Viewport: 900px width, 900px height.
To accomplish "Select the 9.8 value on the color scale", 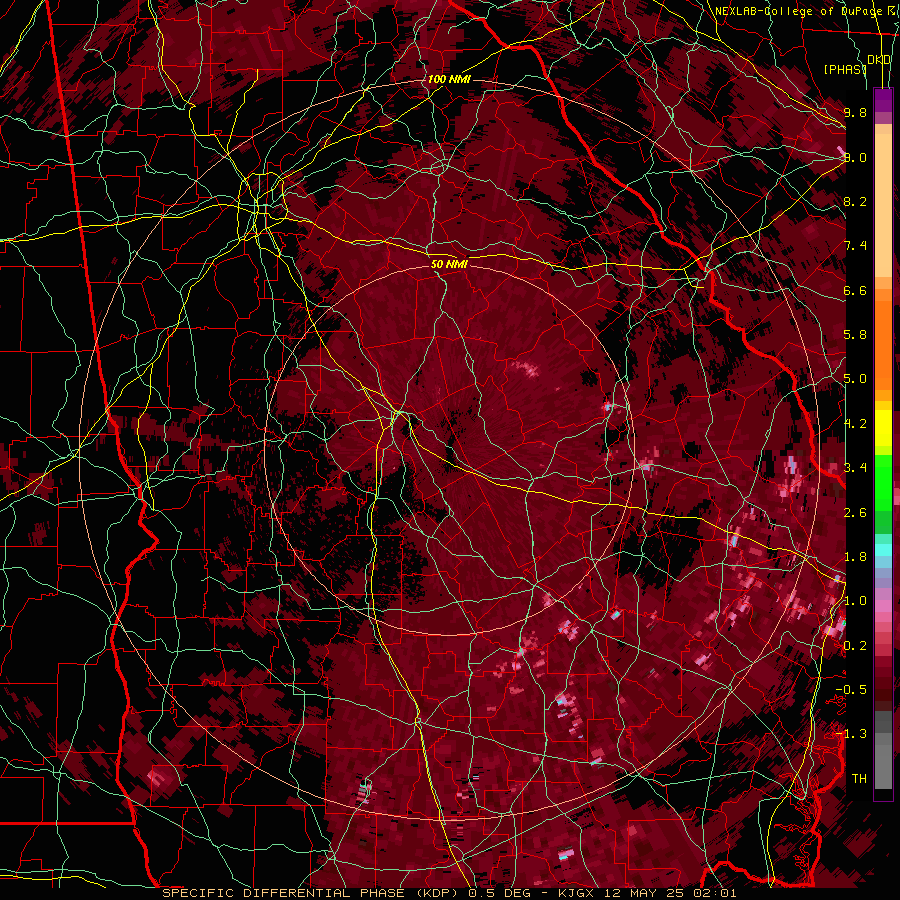I will click(x=855, y=112).
